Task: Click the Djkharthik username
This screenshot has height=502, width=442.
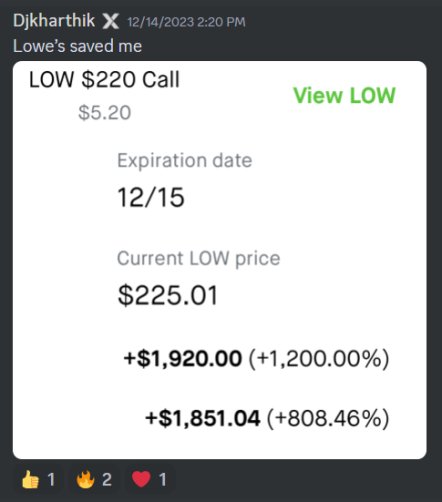Action: click(54, 21)
